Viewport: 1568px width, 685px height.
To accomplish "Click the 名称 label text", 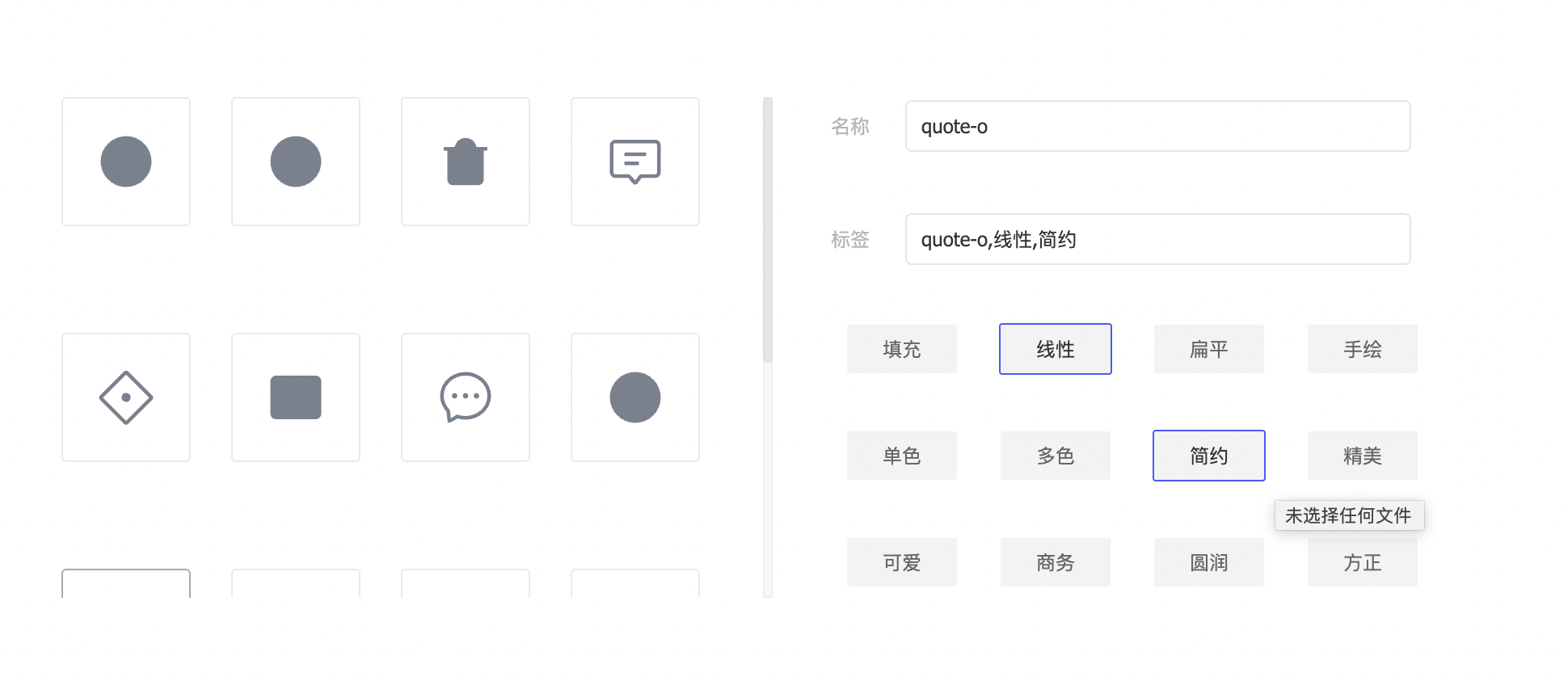I will [850, 126].
